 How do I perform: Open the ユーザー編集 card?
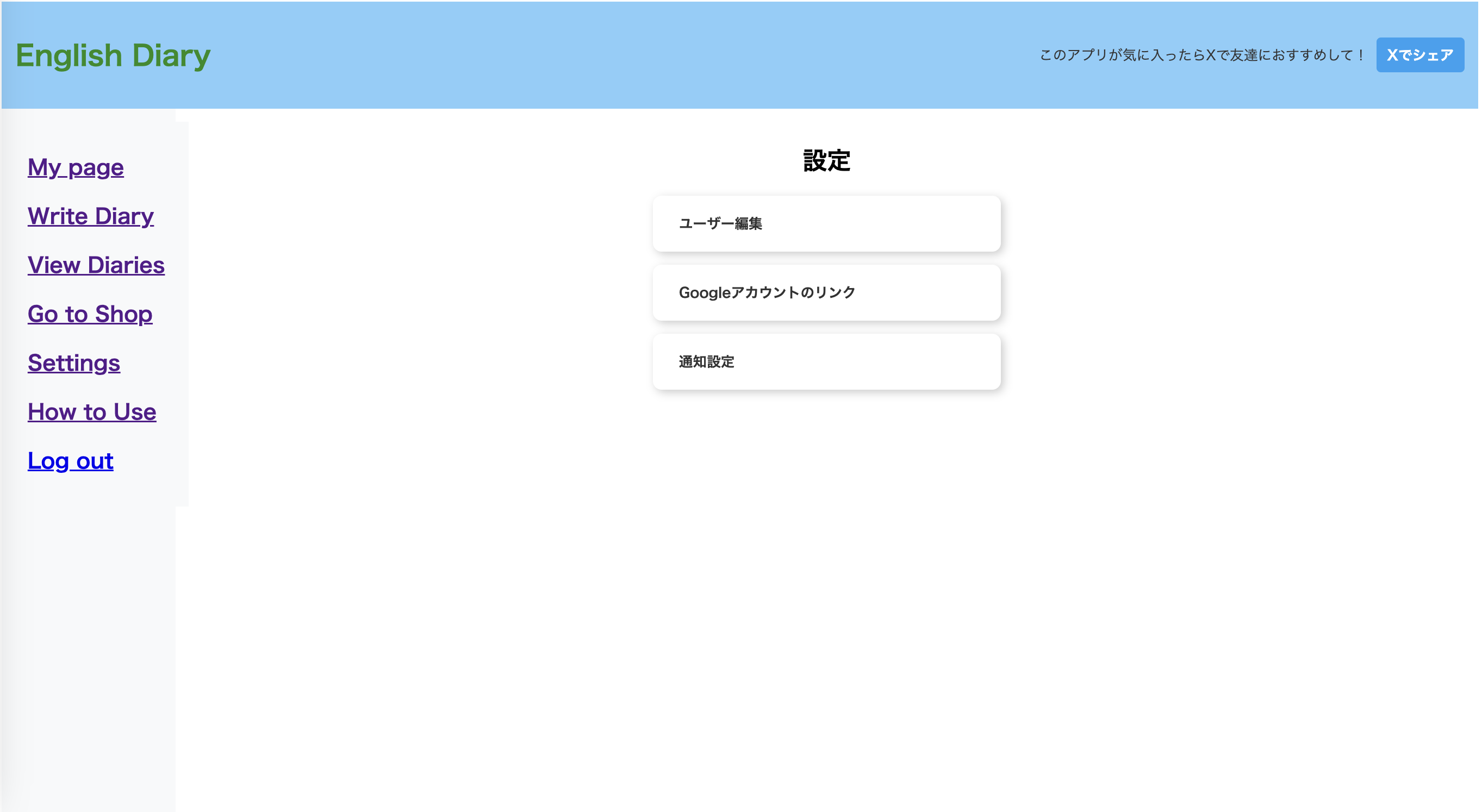coord(720,224)
